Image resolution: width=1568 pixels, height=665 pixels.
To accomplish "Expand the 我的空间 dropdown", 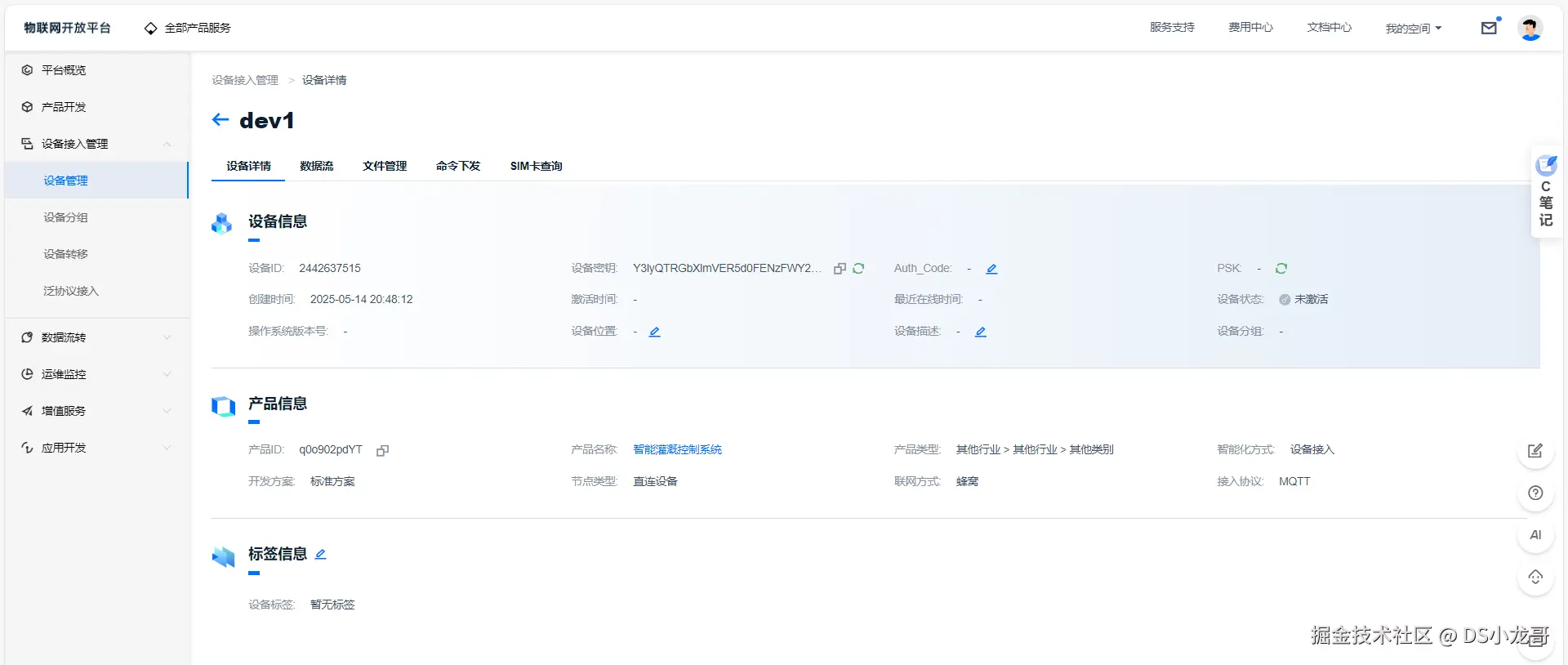I will click(1414, 28).
